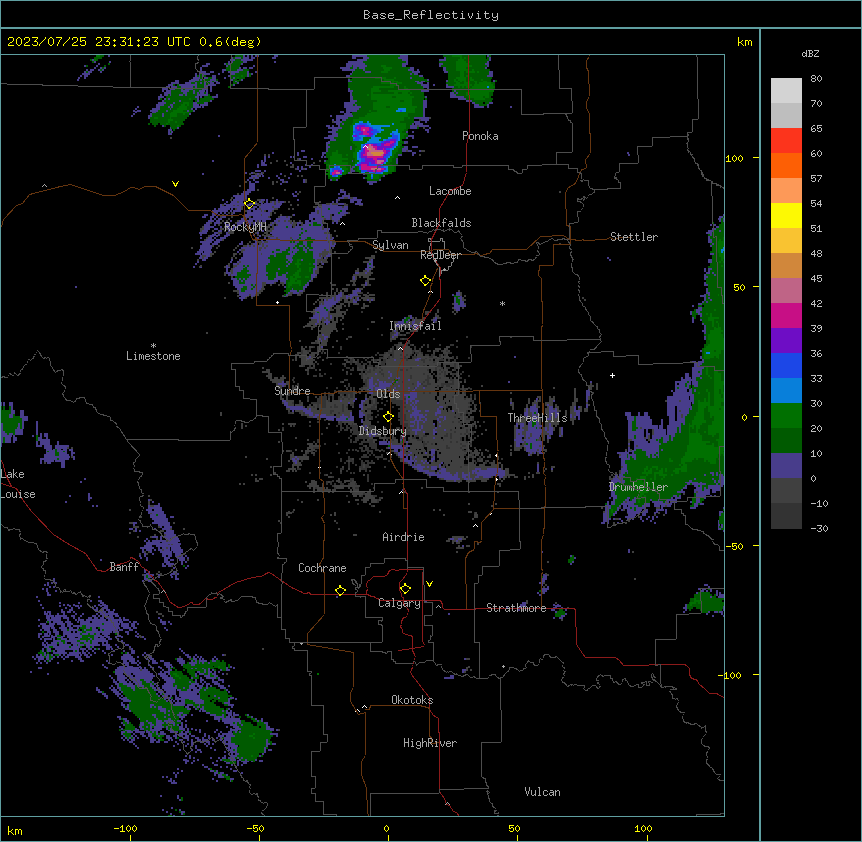Click the intense storm core west of Ponoka

pyautogui.click(x=377, y=151)
